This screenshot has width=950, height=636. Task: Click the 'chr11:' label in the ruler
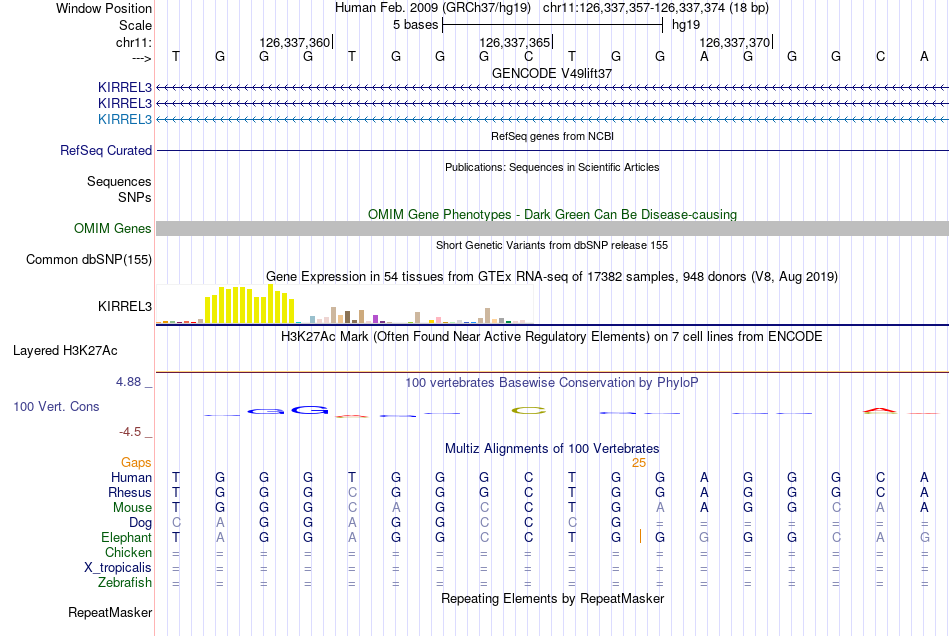coord(133,42)
